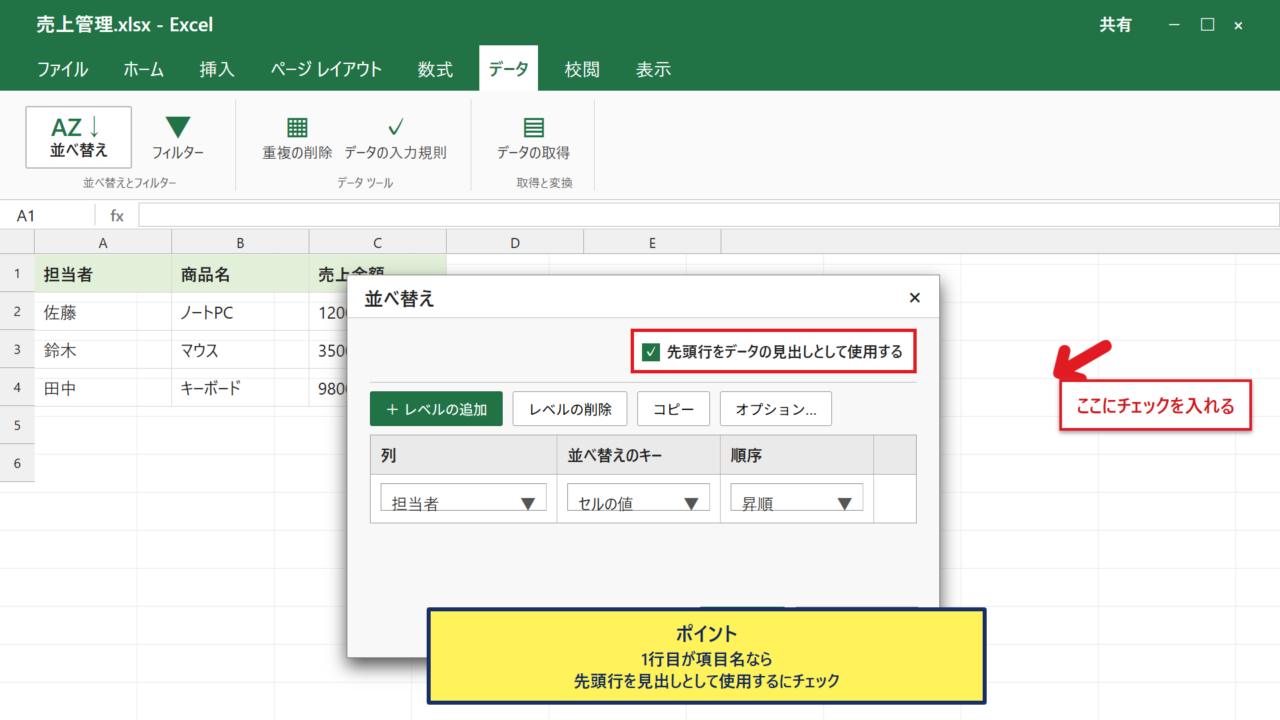
Task: Click the 担当者 header cell in sheet
Action: pyautogui.click(x=103, y=273)
